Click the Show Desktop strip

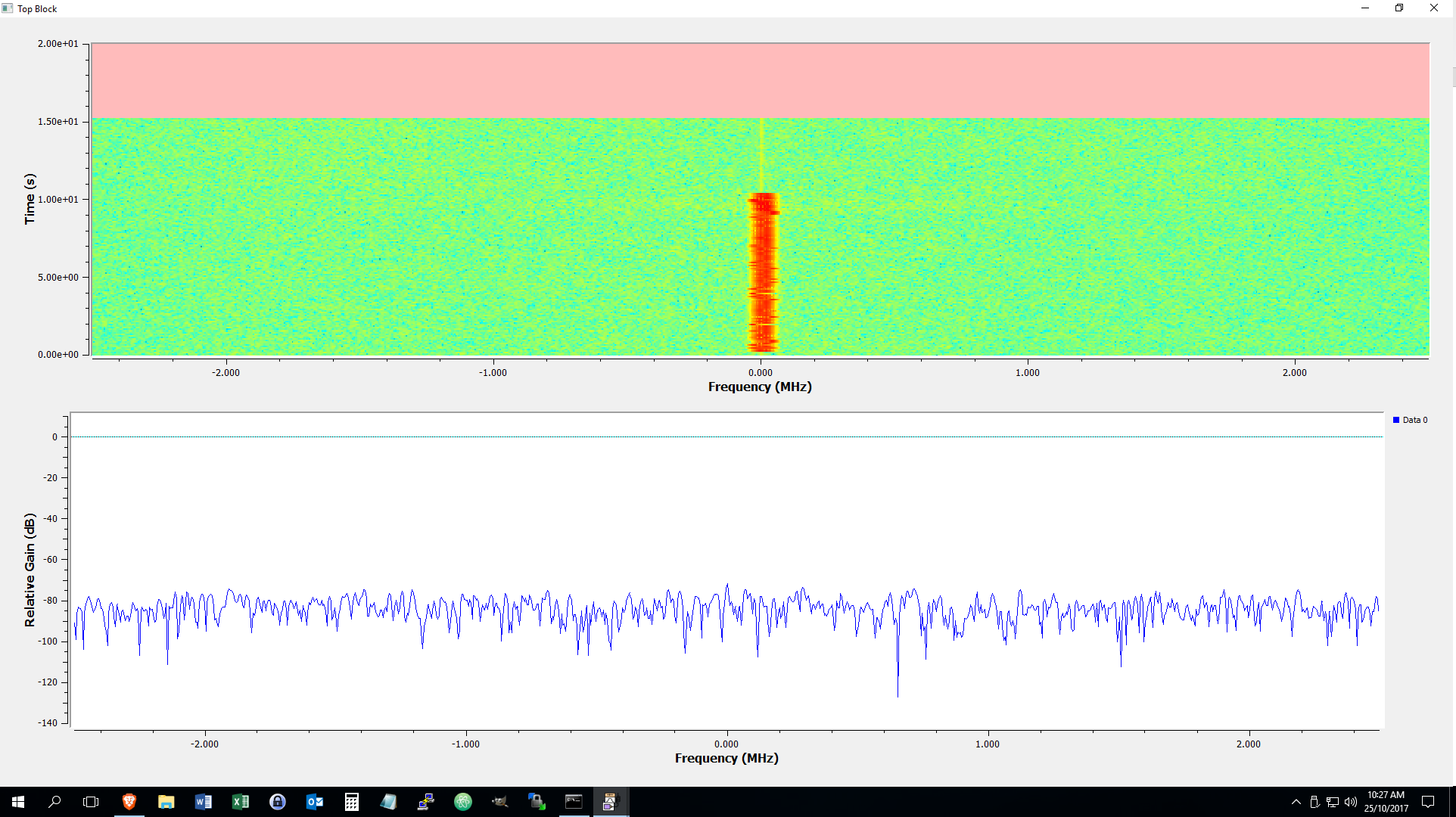[x=1453, y=802]
